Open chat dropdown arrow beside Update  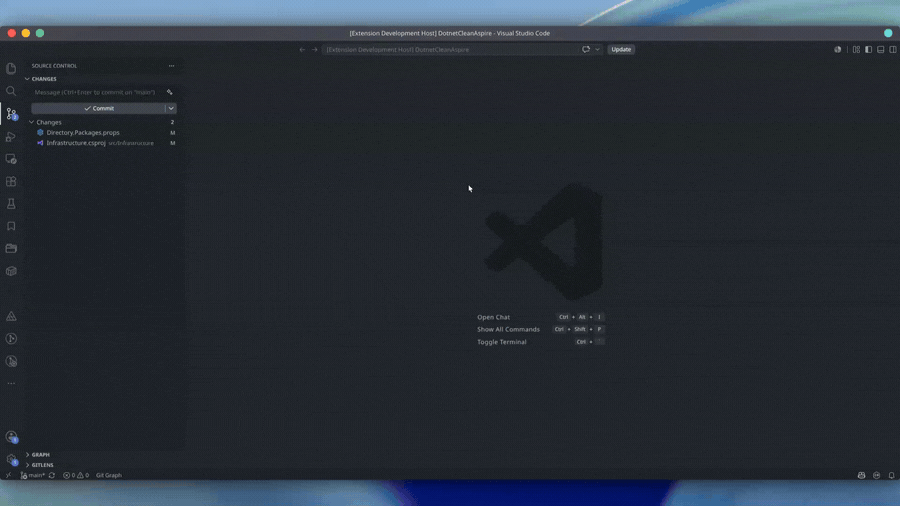click(x=597, y=49)
